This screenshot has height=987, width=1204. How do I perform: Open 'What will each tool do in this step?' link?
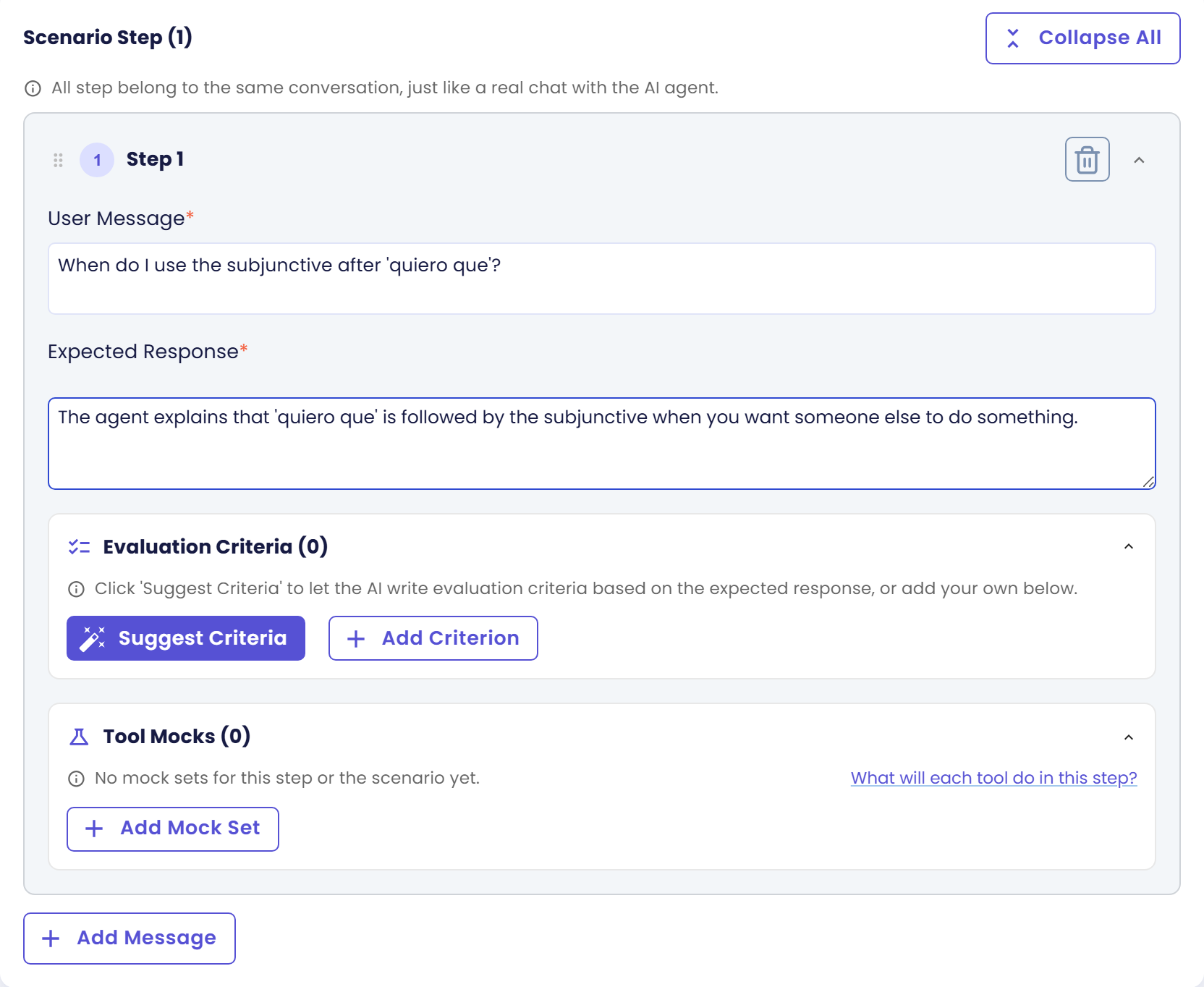pos(993,778)
